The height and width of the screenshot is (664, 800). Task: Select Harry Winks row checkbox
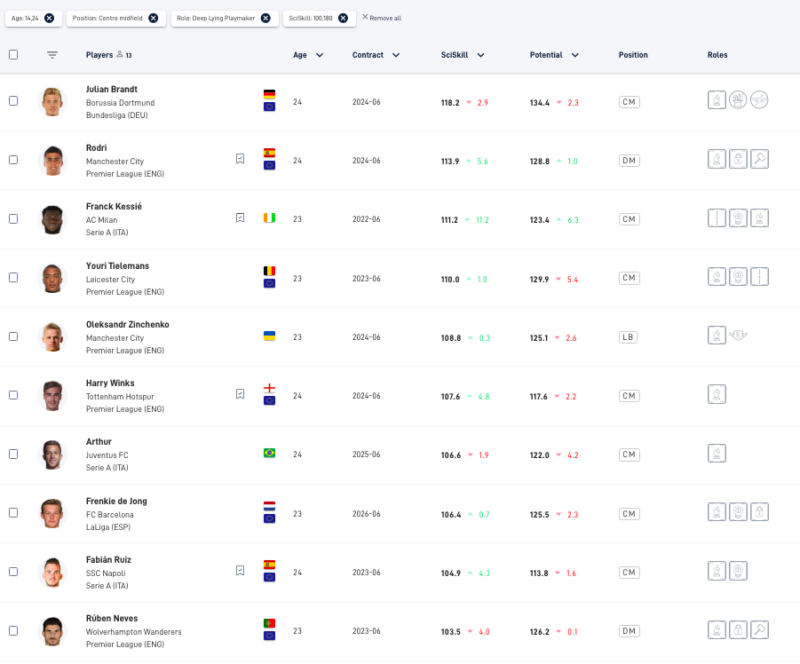13,396
